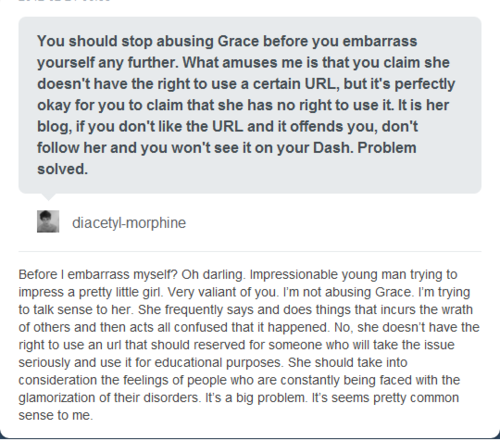Open the diacetyl-morphine username link
The image size is (500, 441).
pyautogui.click(x=129, y=223)
